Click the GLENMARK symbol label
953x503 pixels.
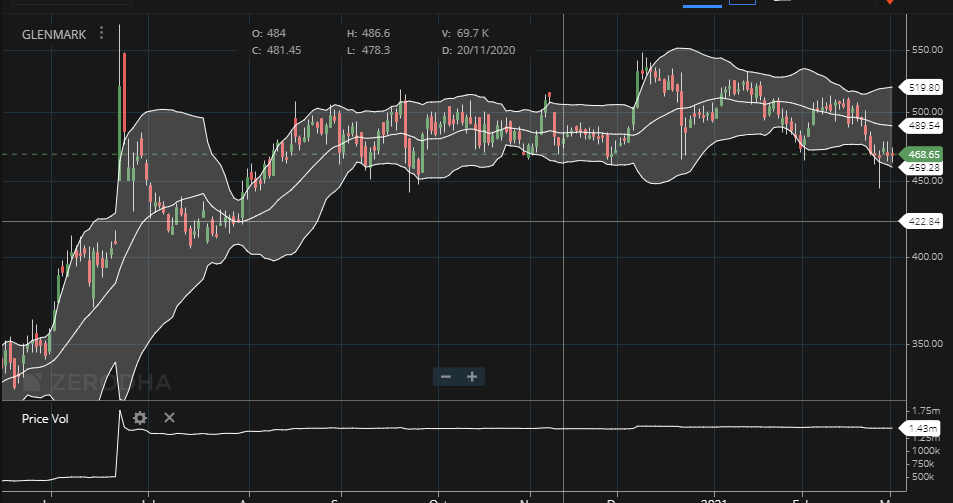(54, 35)
